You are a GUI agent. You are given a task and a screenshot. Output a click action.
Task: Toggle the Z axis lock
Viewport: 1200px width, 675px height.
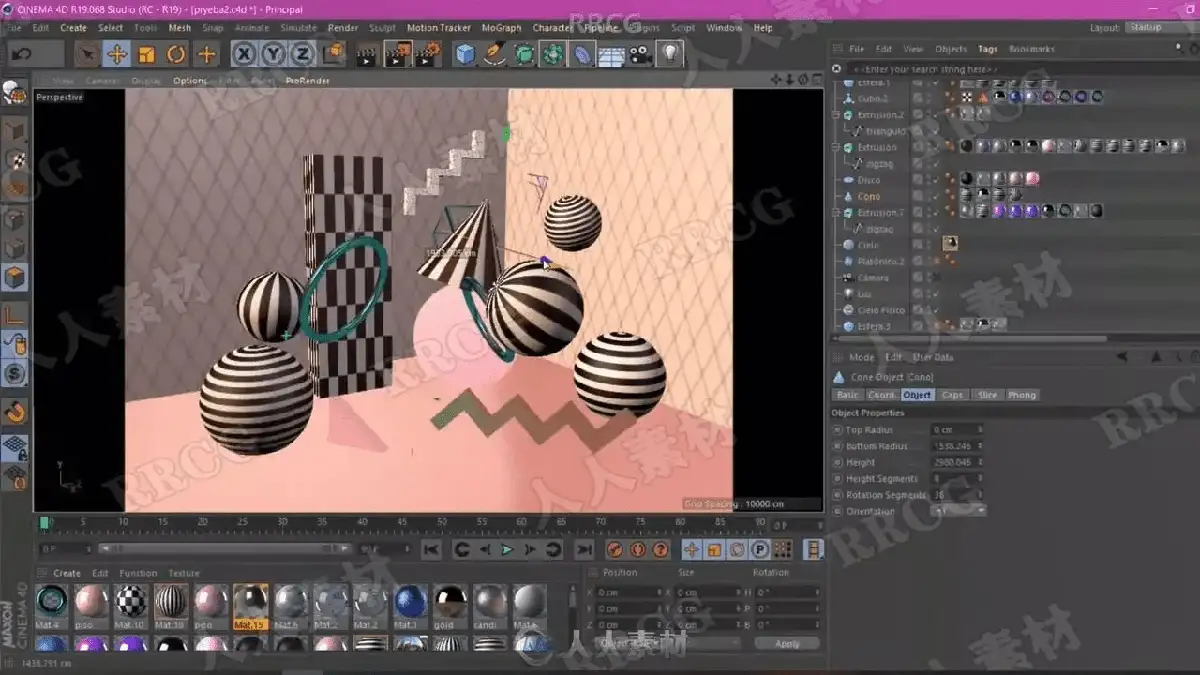(x=303, y=54)
